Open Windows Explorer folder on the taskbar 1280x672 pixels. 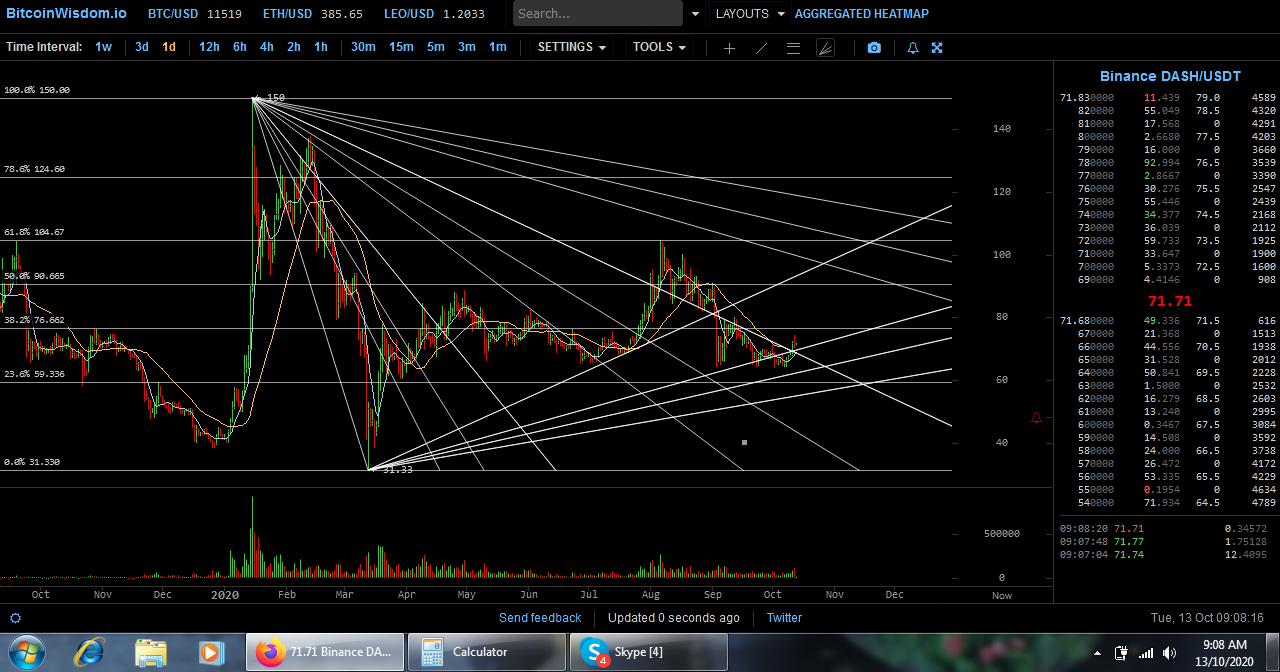[x=151, y=652]
